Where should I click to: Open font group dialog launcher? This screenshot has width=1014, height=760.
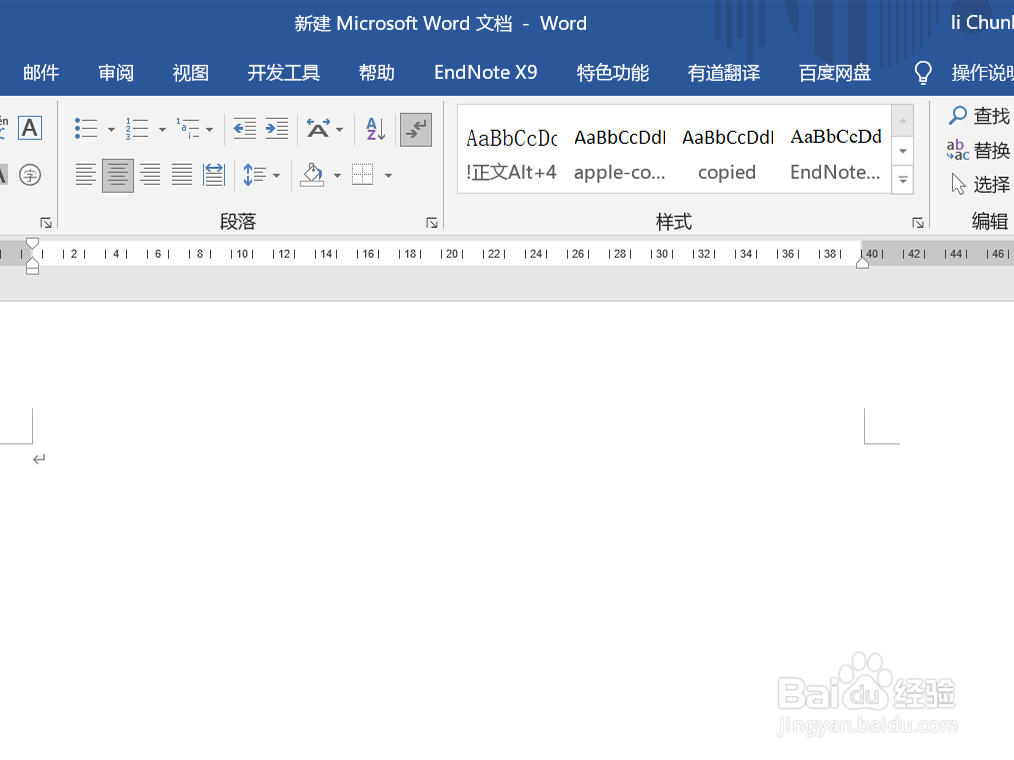[46, 223]
